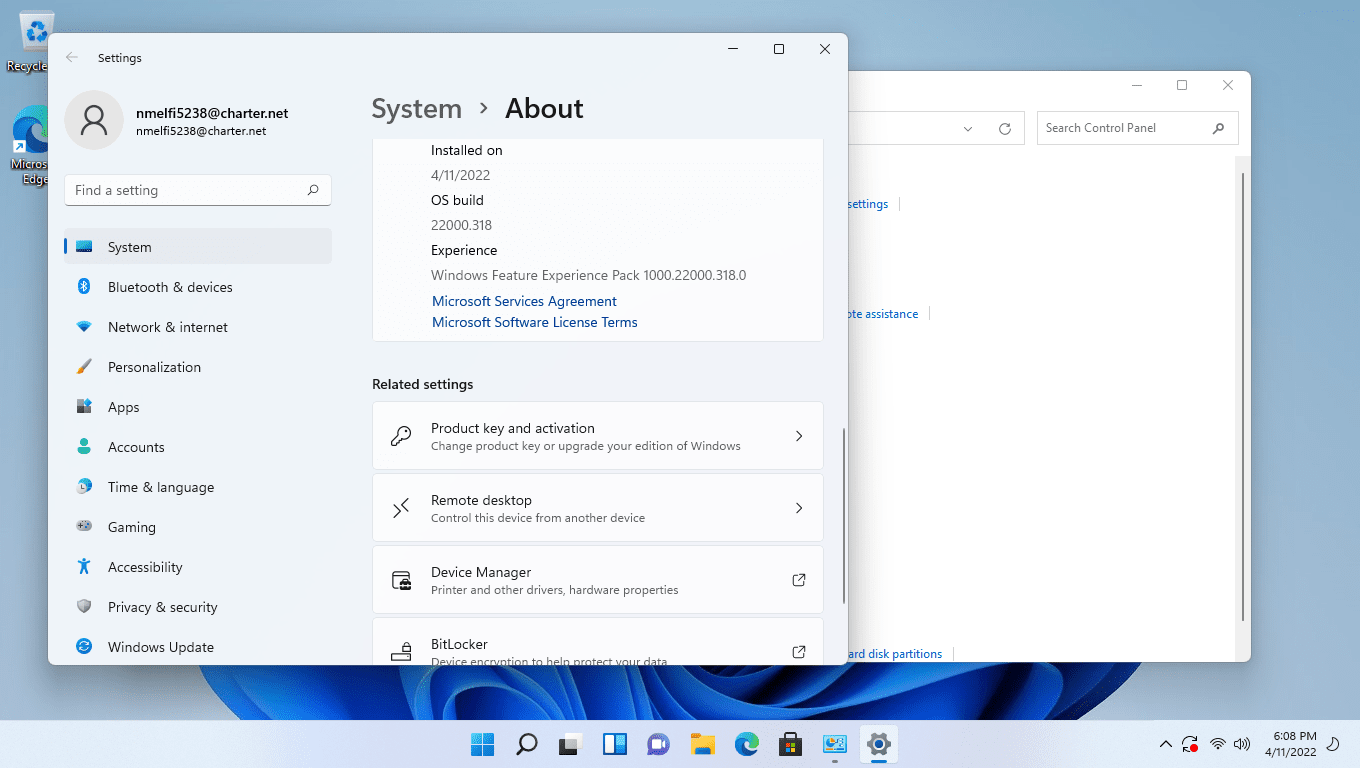Image resolution: width=1360 pixels, height=768 pixels.
Task: Click System breadcrumb in header
Action: [x=417, y=108]
